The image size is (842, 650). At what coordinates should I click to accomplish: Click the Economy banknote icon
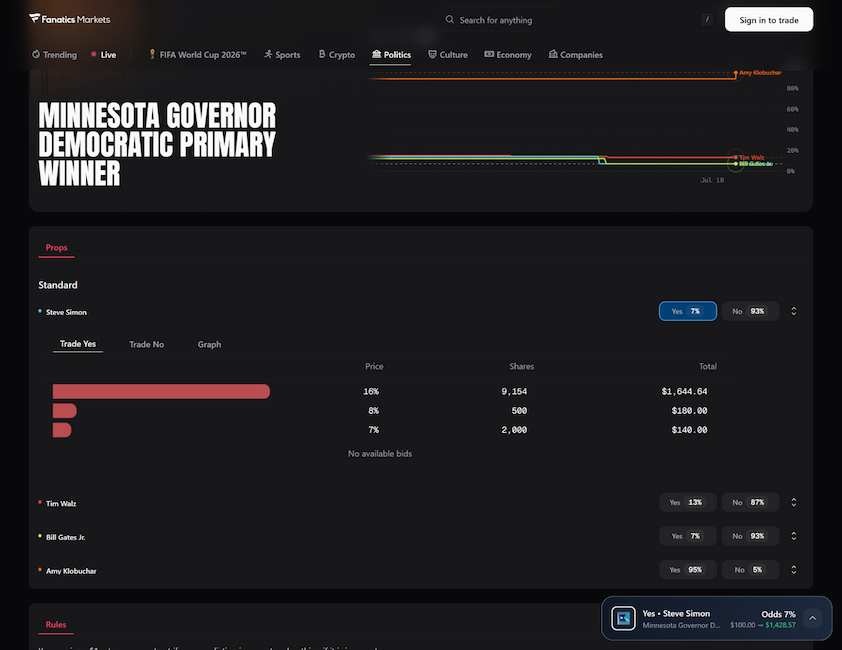(489, 54)
